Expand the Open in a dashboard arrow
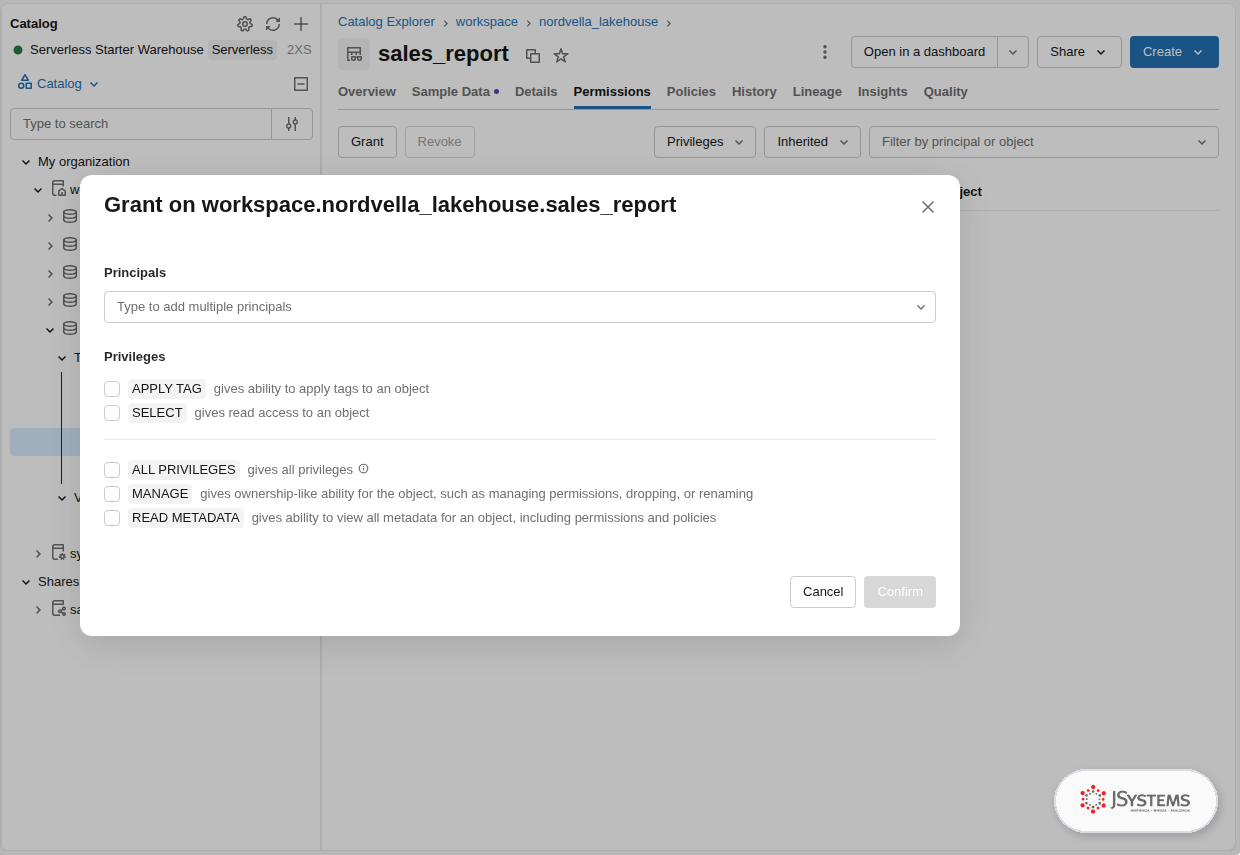Image resolution: width=1240 pixels, height=855 pixels. 1013,52
